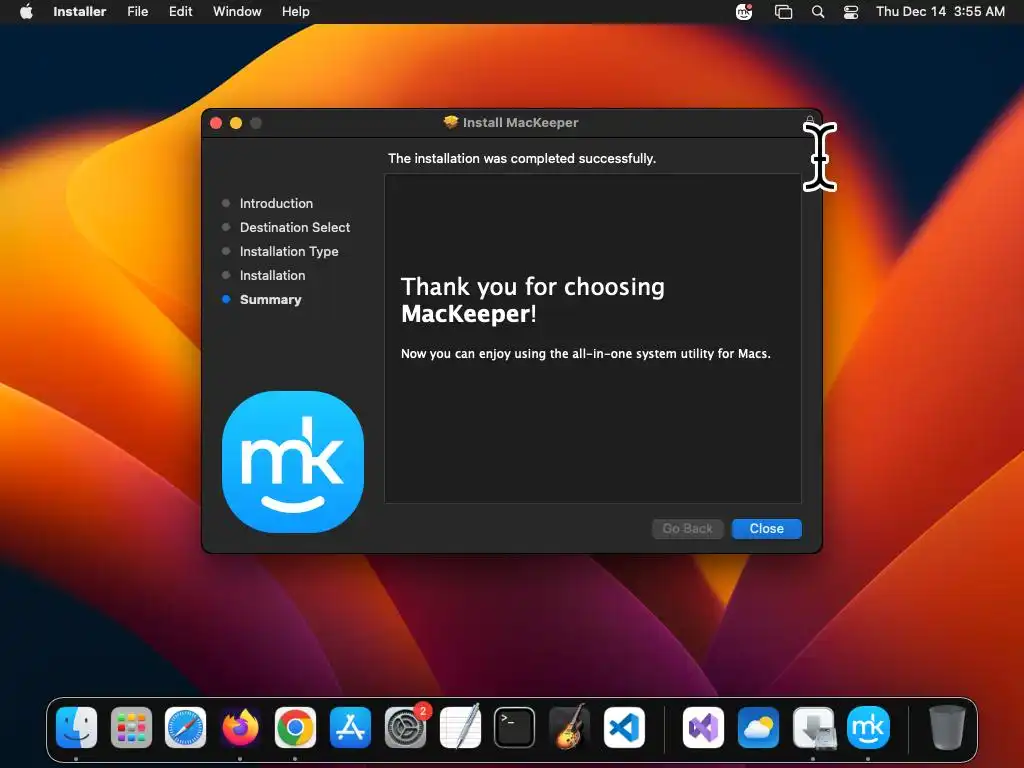Select the Installation Type step
The height and width of the screenshot is (768, 1024).
click(289, 251)
